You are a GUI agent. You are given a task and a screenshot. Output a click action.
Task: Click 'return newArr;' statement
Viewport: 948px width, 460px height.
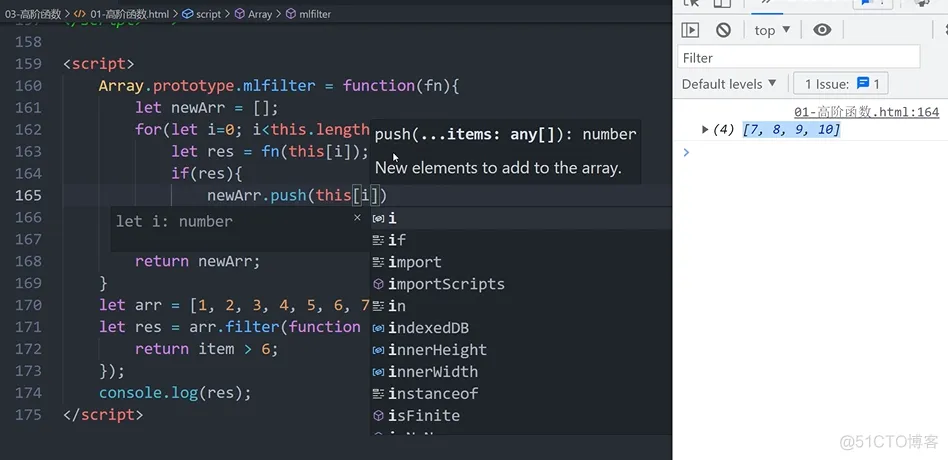pos(198,261)
